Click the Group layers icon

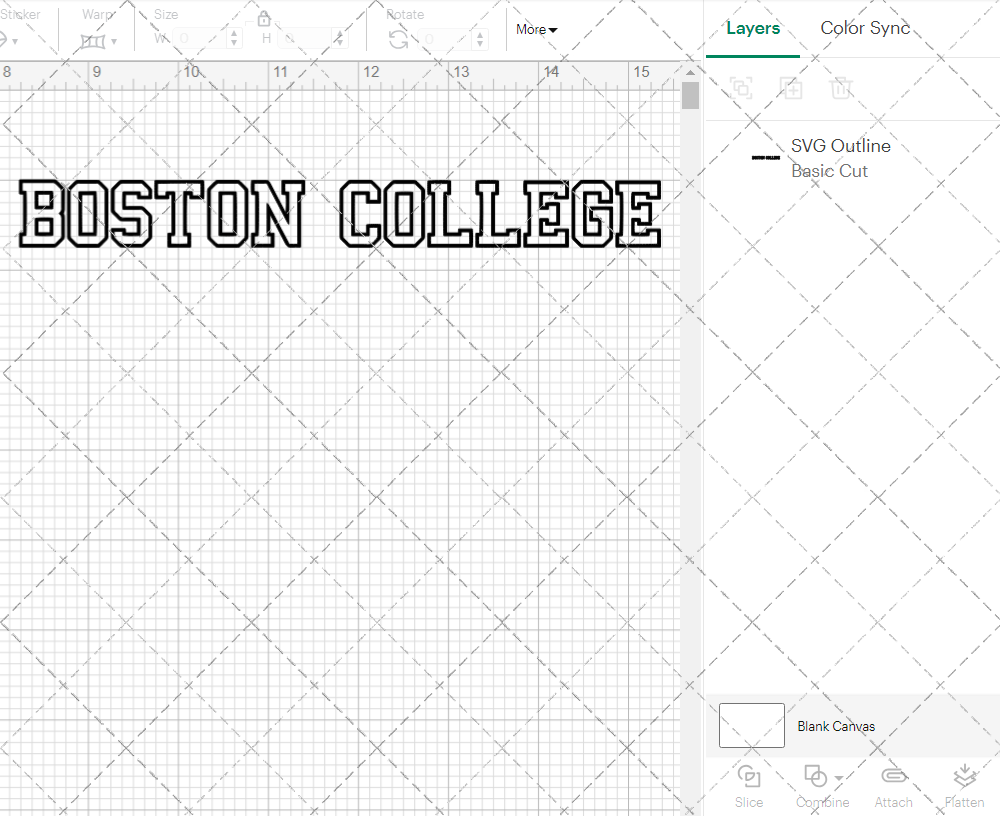[741, 88]
